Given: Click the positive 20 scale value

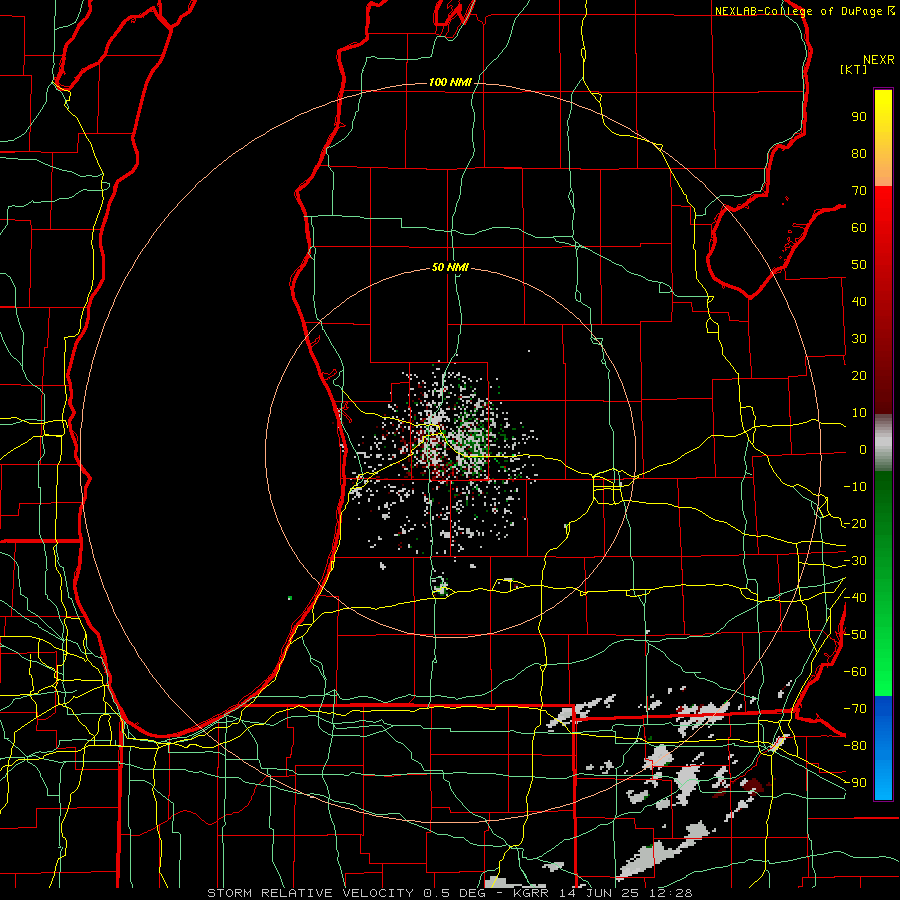Looking at the screenshot, I should 859,375.
